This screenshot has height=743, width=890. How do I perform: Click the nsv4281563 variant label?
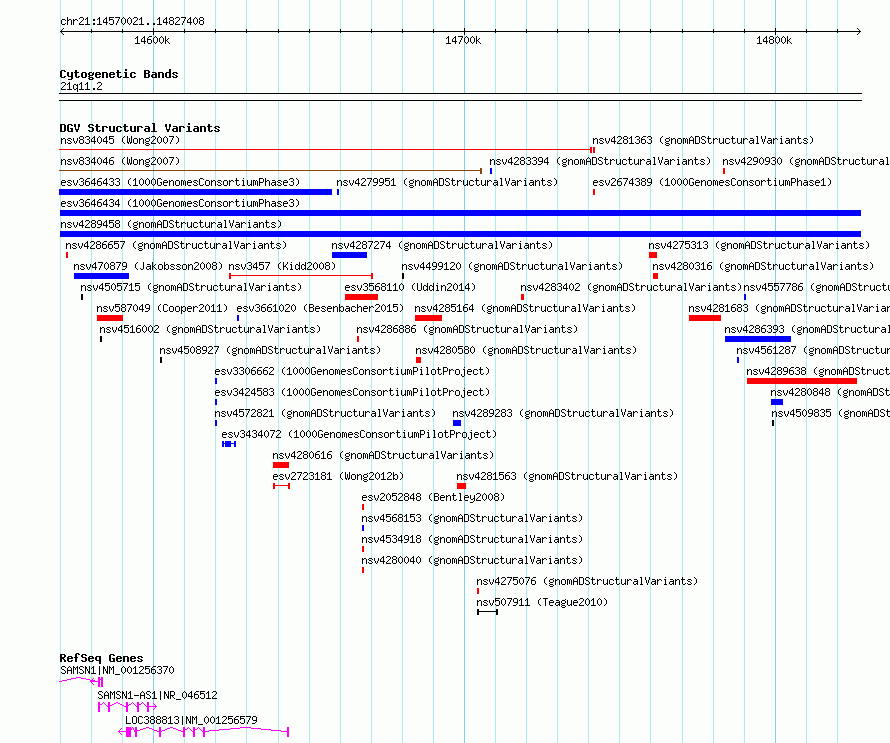pos(567,476)
